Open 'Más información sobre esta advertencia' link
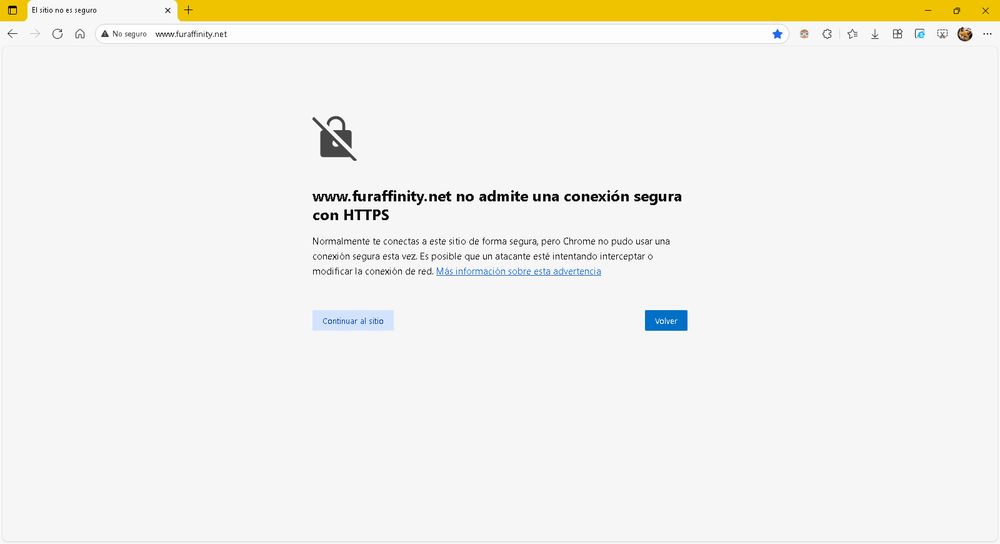This screenshot has height=544, width=1000. (x=518, y=271)
